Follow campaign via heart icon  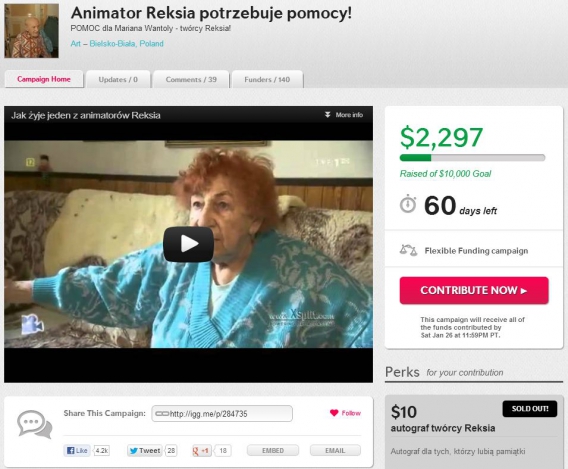tap(334, 413)
